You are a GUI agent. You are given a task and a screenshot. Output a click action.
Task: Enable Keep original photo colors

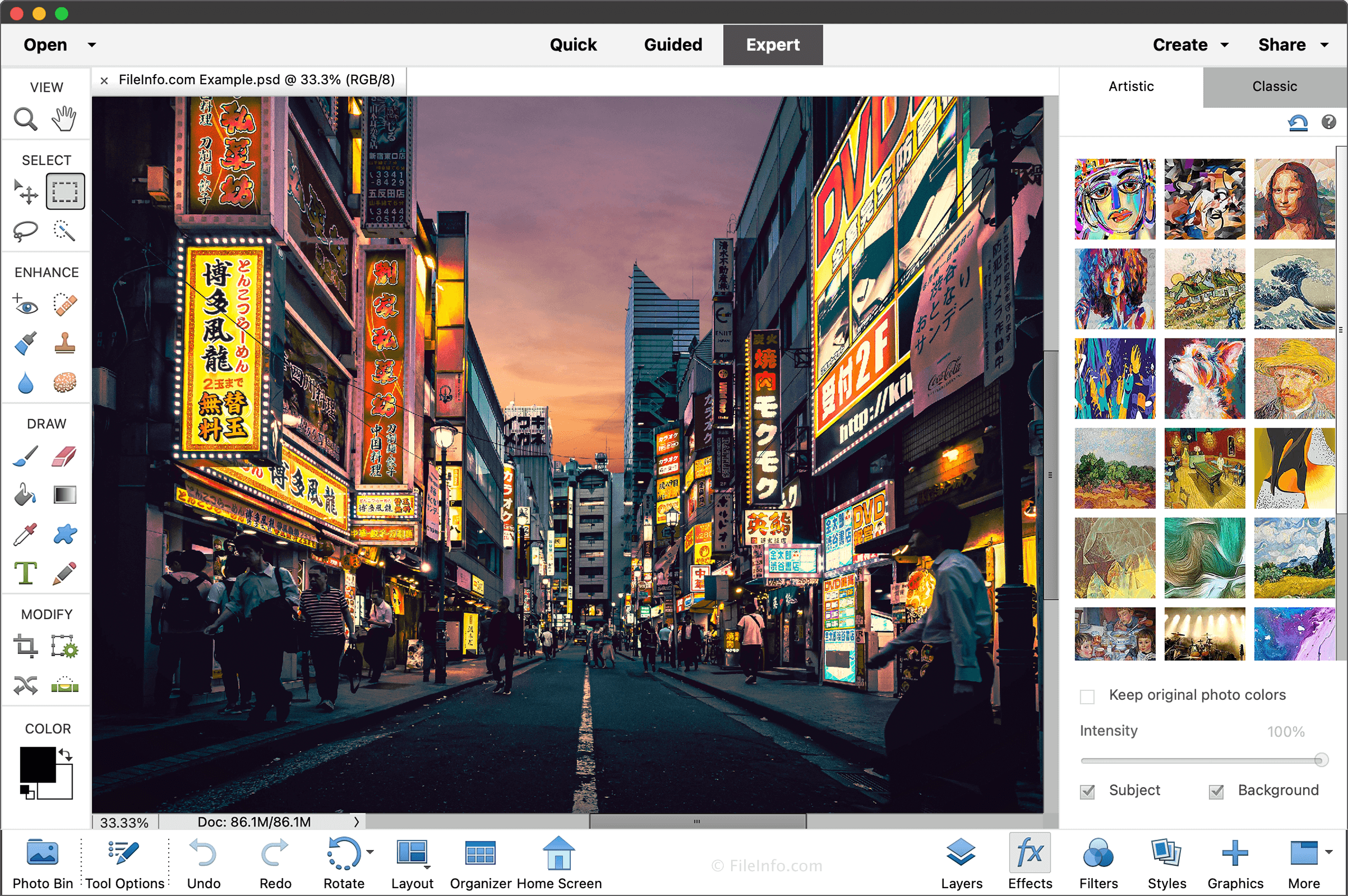pos(1085,694)
